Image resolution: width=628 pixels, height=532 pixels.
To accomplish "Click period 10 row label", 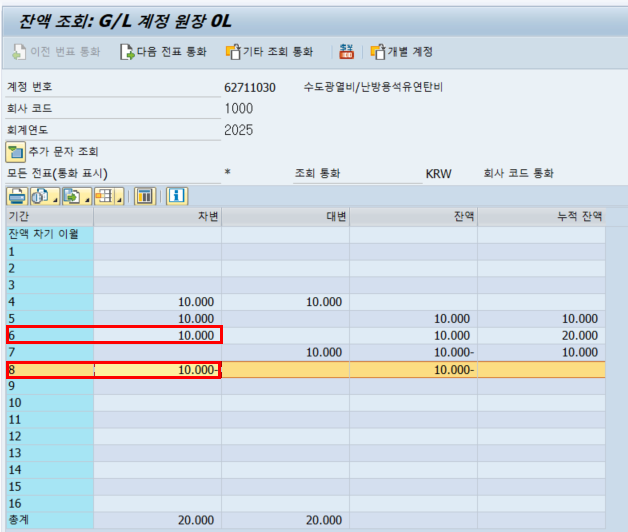I will click(50, 403).
